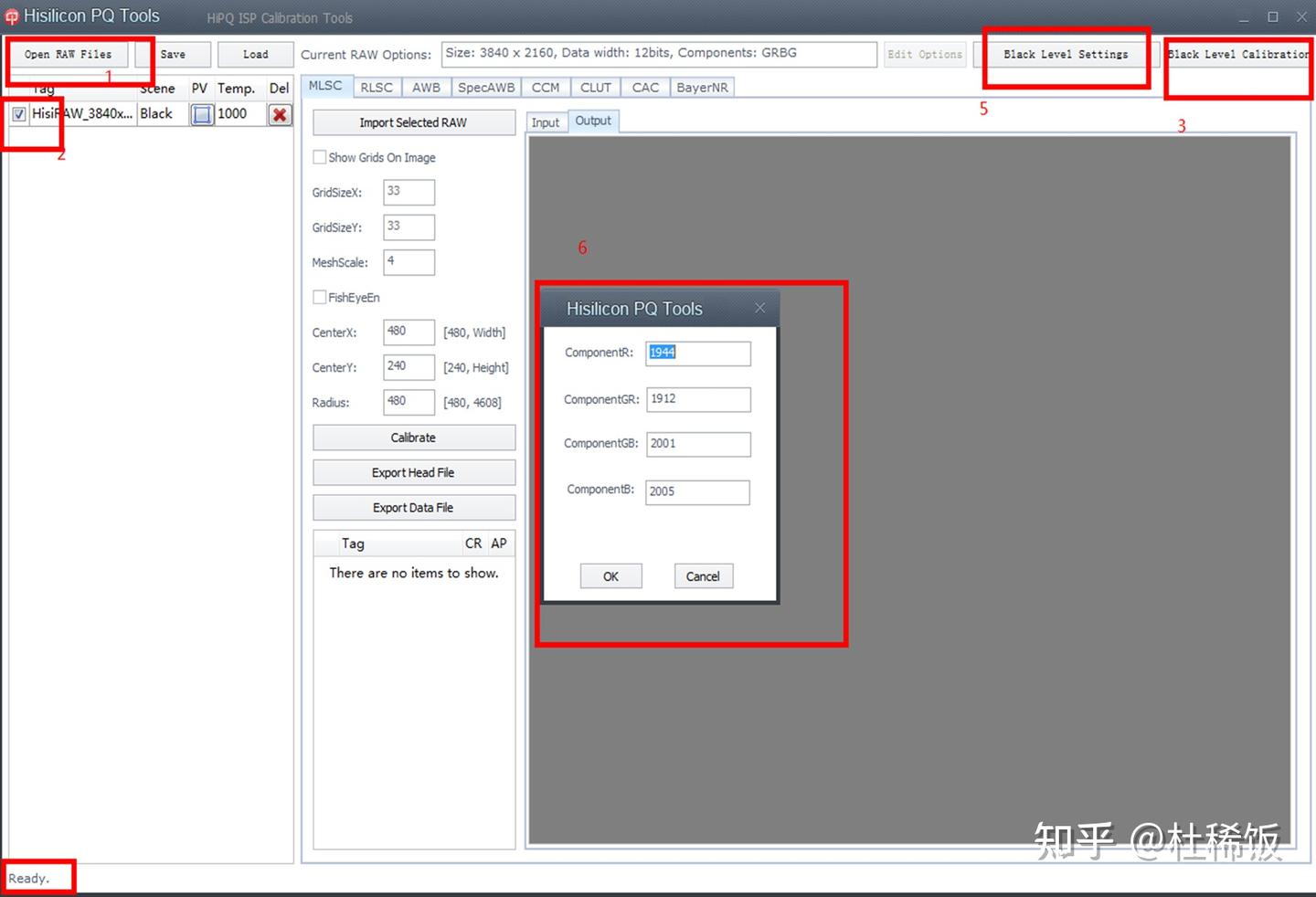This screenshot has width=1316, height=897.
Task: Click the Del column header
Action: point(280,89)
